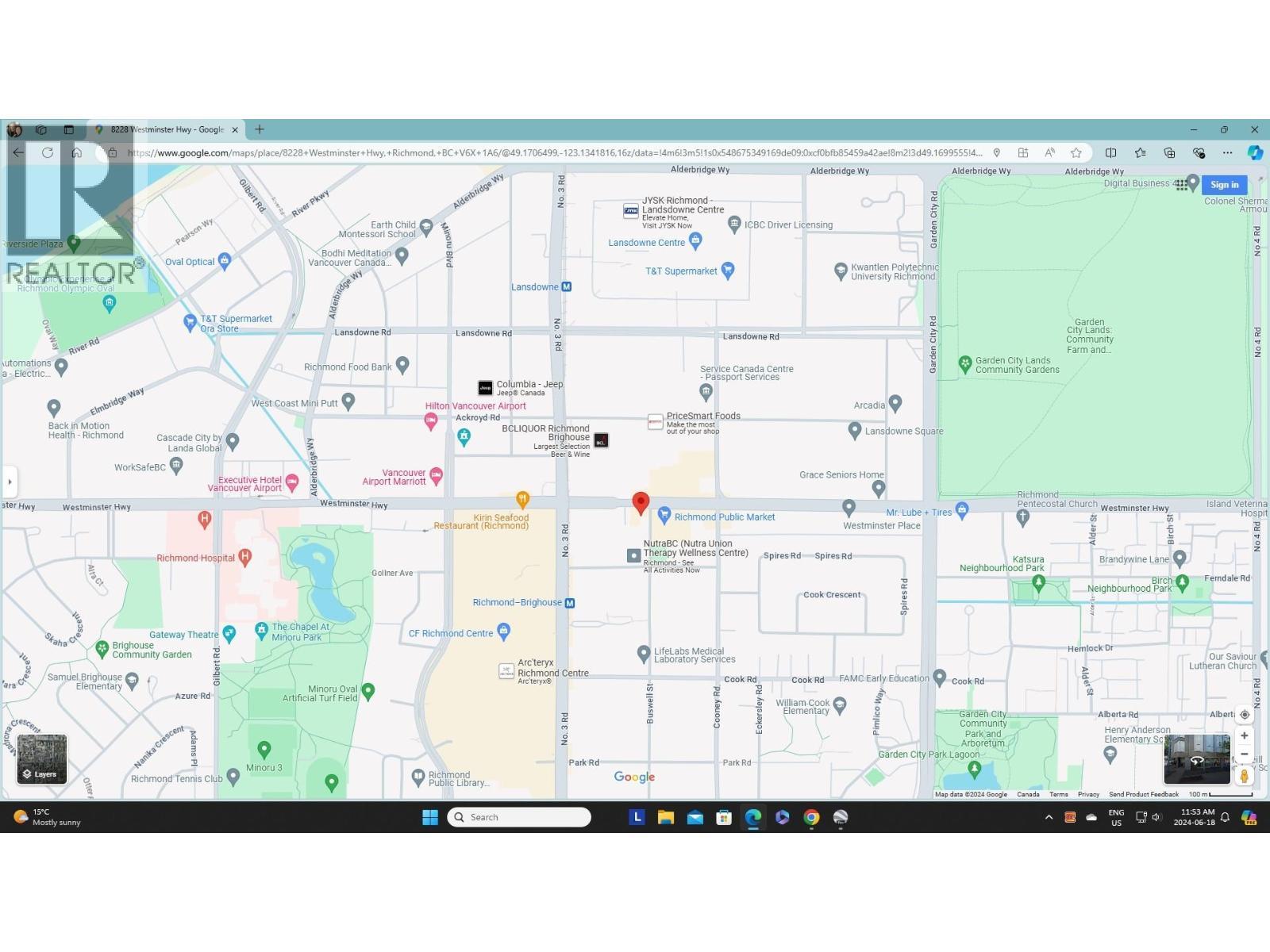The image size is (1270, 952).
Task: Click the Richmond-Brighouse station transit icon
Action: coord(569,603)
